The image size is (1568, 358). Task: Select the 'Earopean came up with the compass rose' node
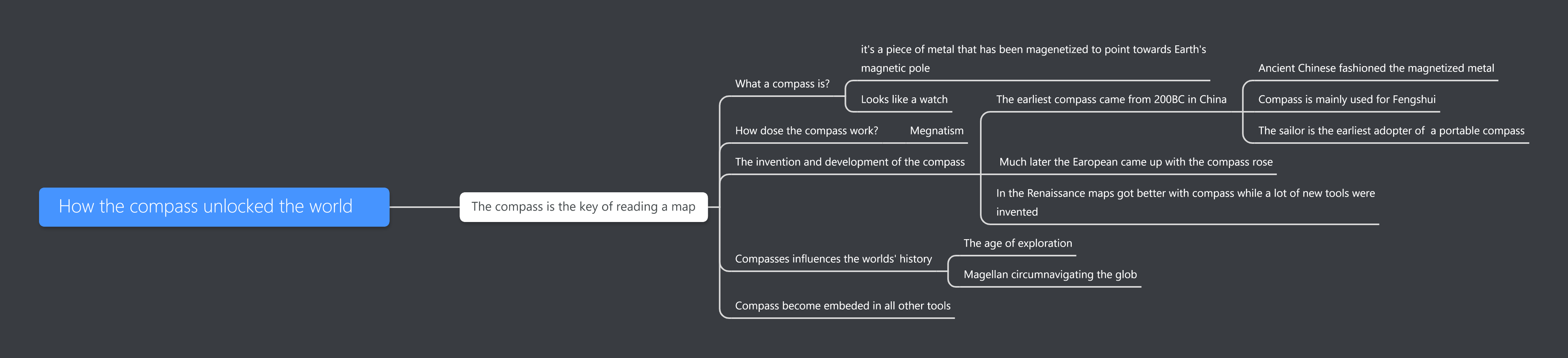pos(1135,162)
